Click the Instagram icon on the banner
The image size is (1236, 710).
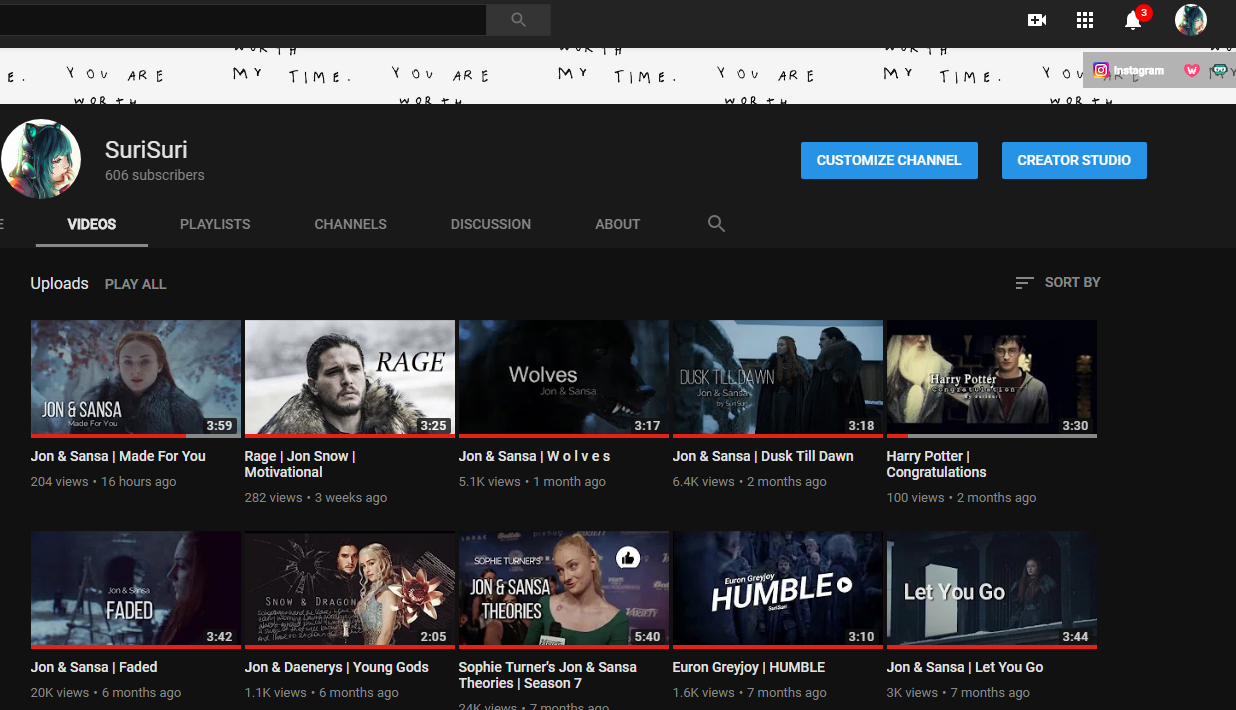click(1101, 70)
